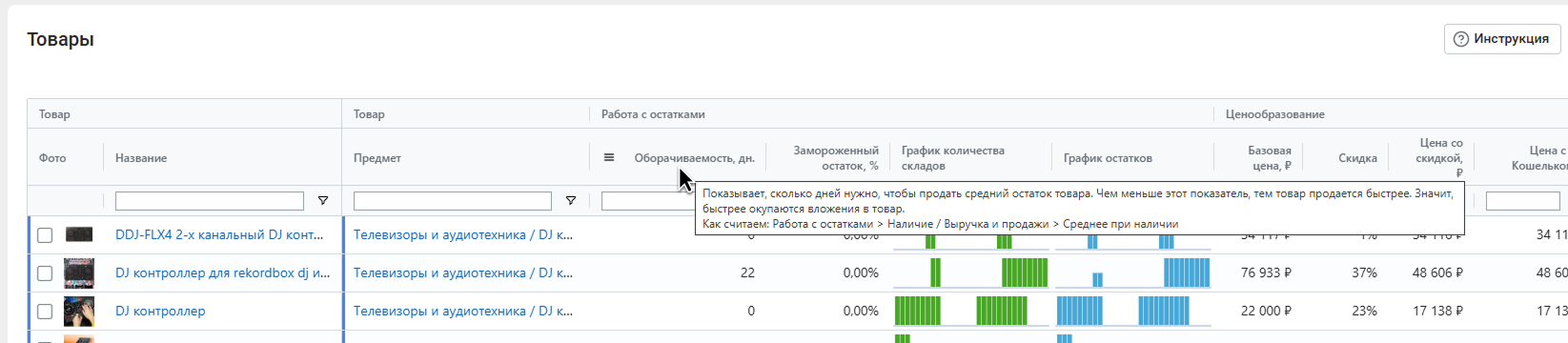Viewport: 1568px width, 343px height.
Task: Focus the Название filter text field
Action: point(210,201)
